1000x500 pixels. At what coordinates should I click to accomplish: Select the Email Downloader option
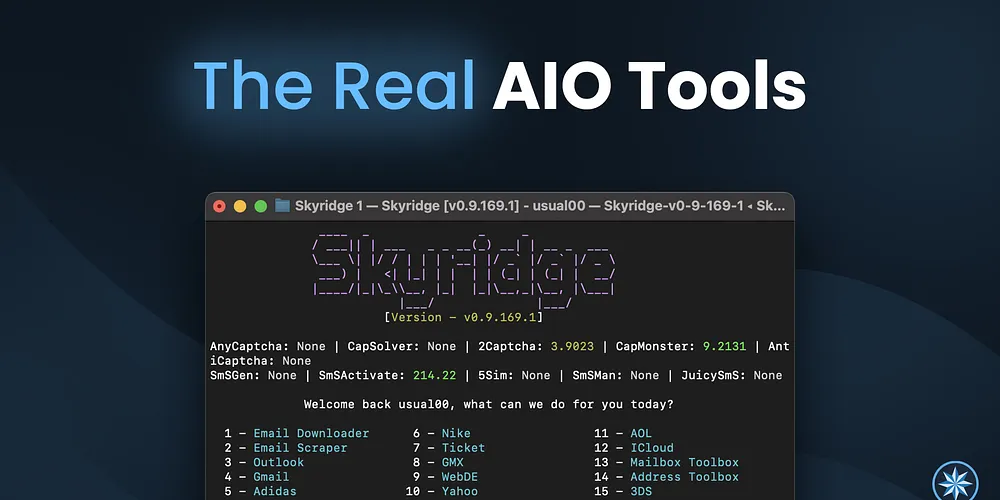(310, 433)
